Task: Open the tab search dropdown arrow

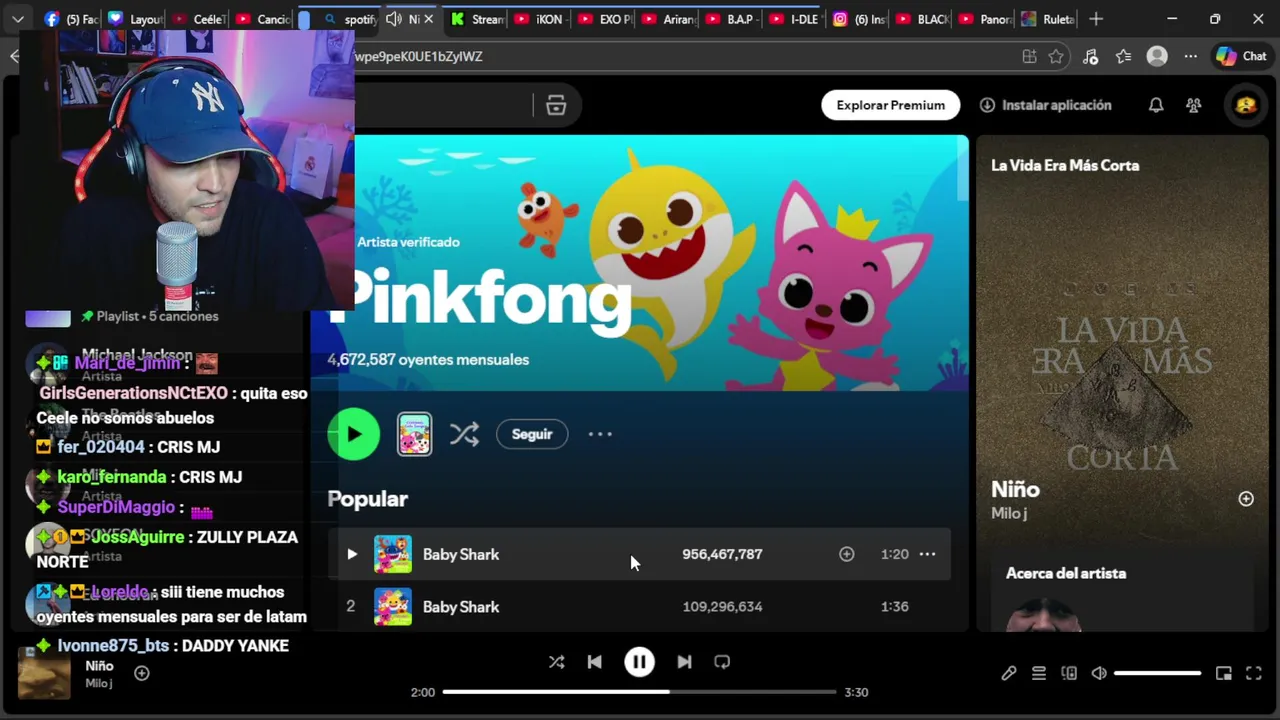Action: click(x=18, y=19)
